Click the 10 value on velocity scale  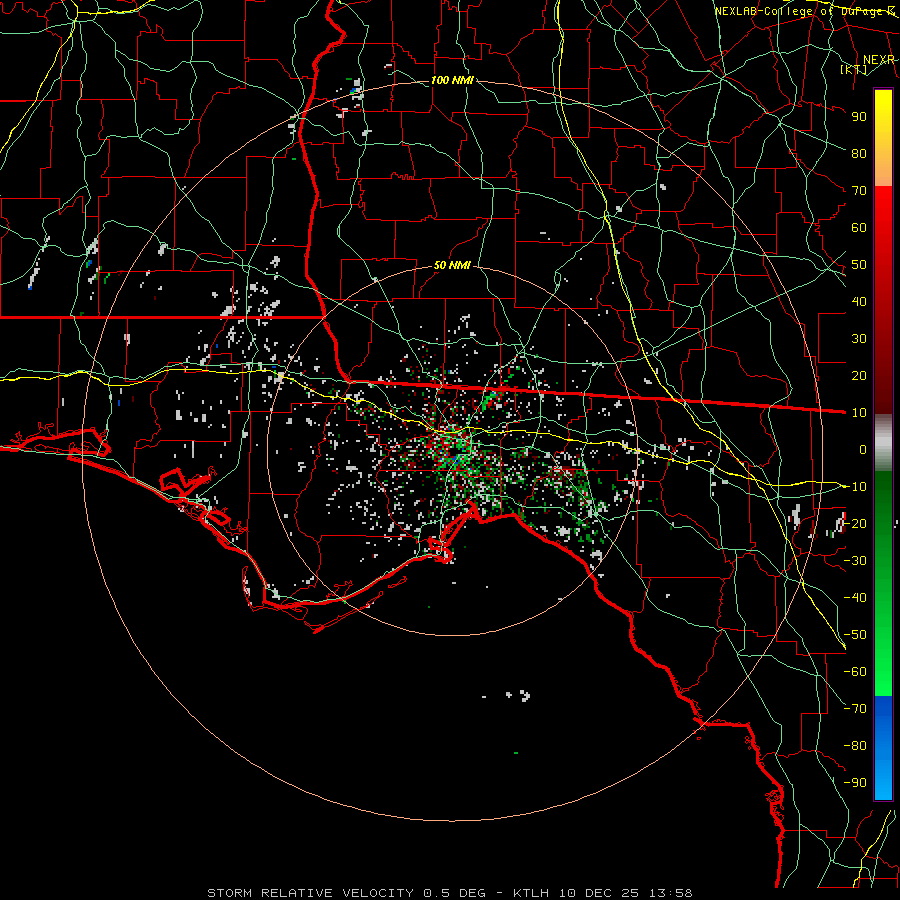859,413
